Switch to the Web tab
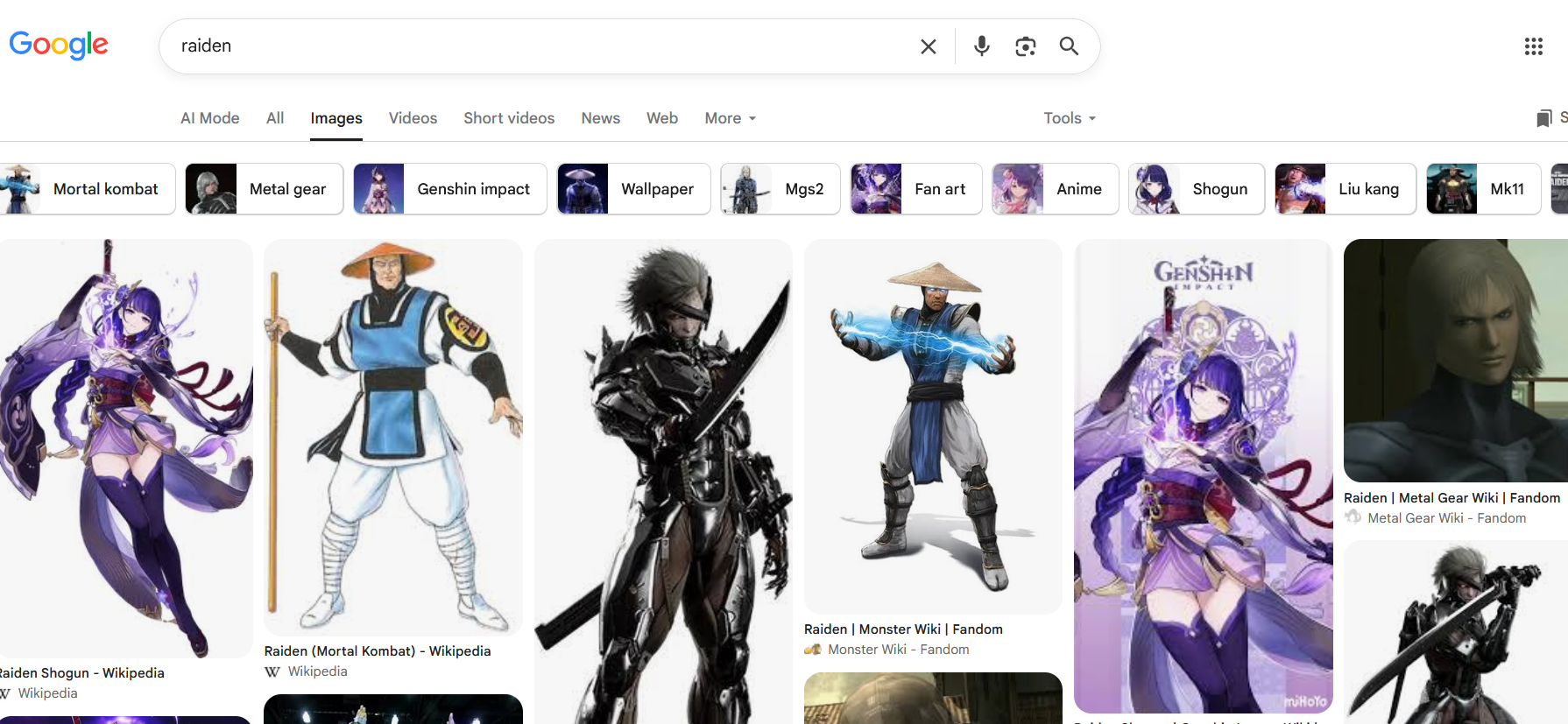 coord(662,118)
